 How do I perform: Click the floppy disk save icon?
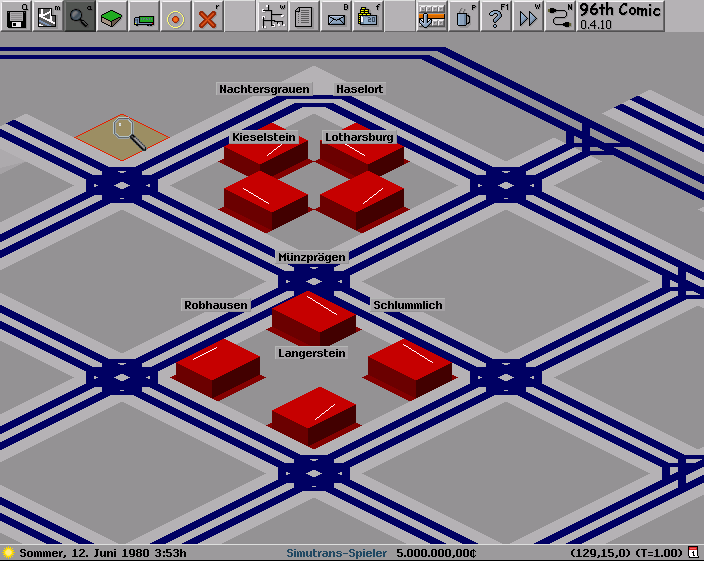[x=16, y=16]
